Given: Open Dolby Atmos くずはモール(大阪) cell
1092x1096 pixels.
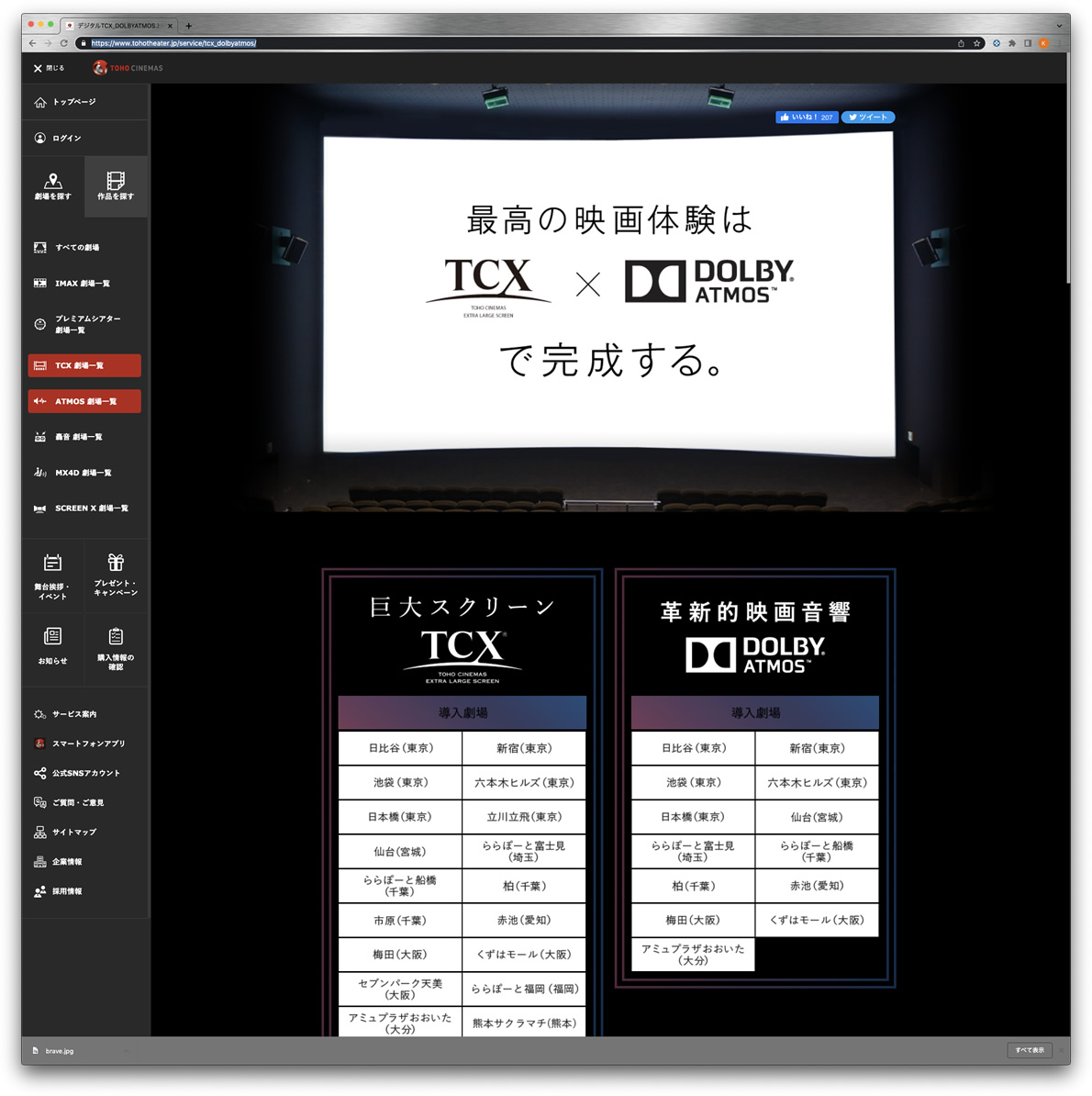Looking at the screenshot, I should click(x=817, y=920).
